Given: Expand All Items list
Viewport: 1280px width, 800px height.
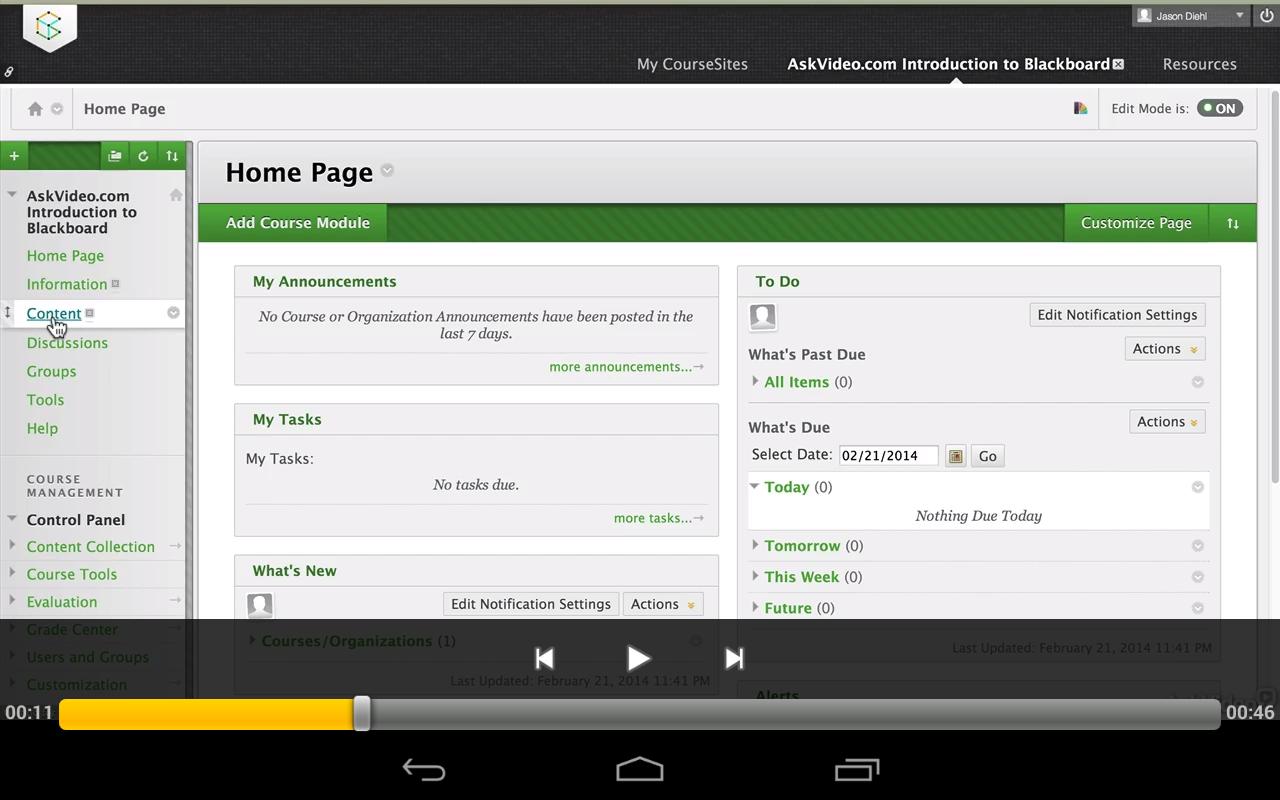Looking at the screenshot, I should 755,381.
